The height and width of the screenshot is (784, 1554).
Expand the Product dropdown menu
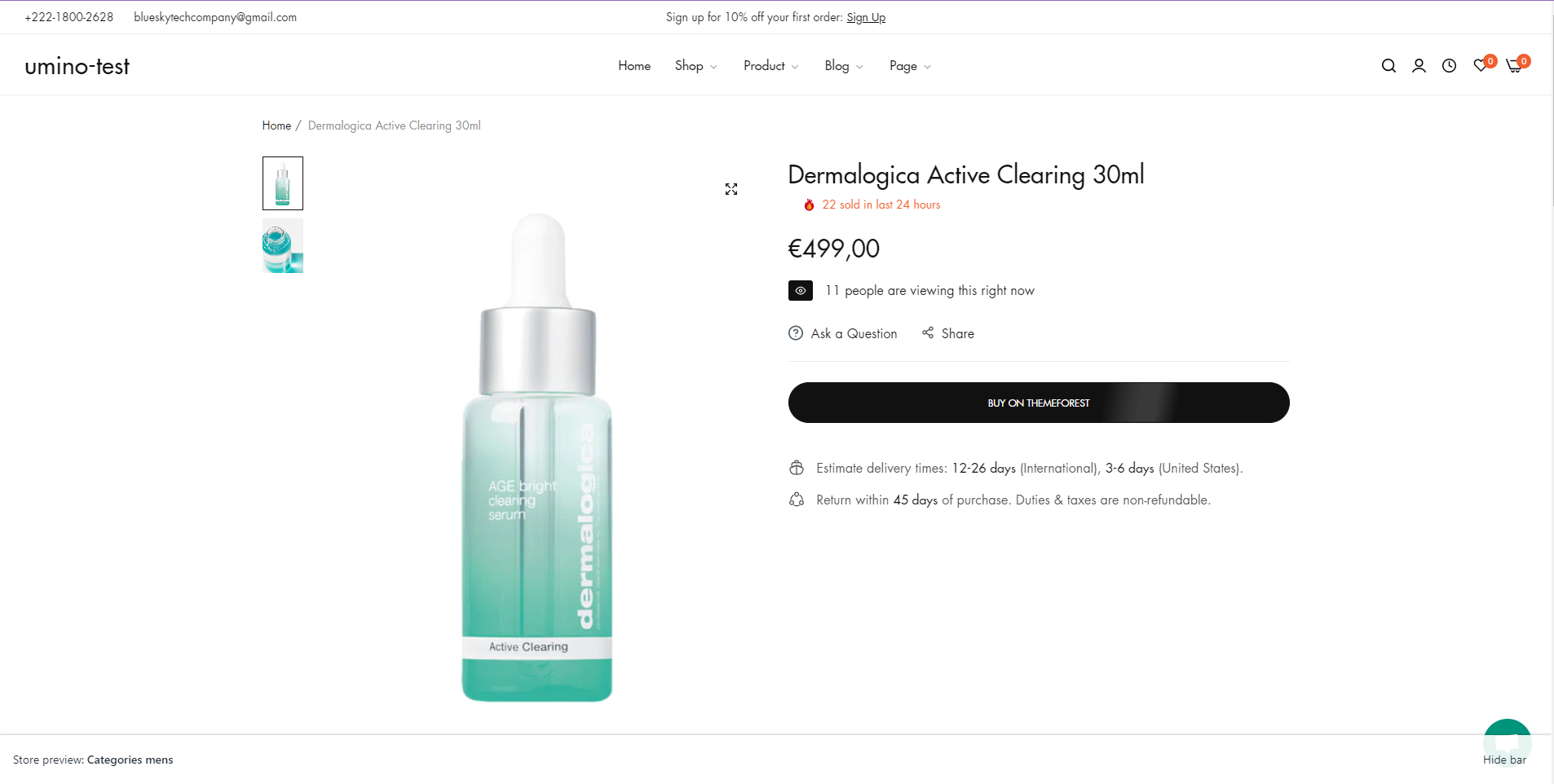[x=770, y=66]
